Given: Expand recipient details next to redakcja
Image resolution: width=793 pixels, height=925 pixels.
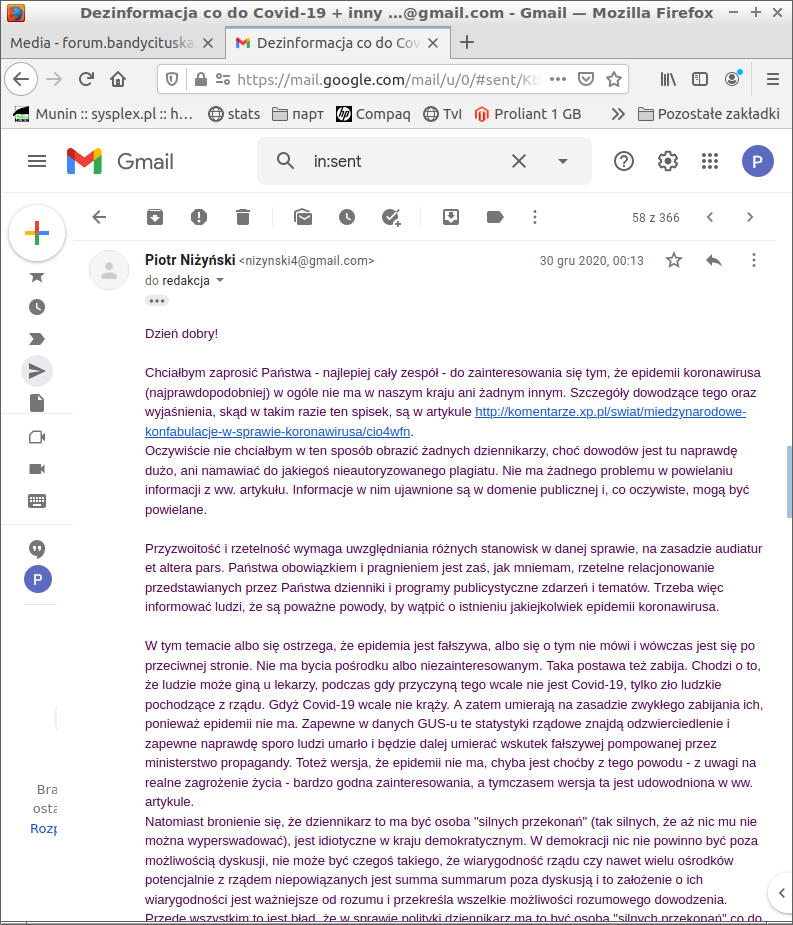Looking at the screenshot, I should (220, 280).
